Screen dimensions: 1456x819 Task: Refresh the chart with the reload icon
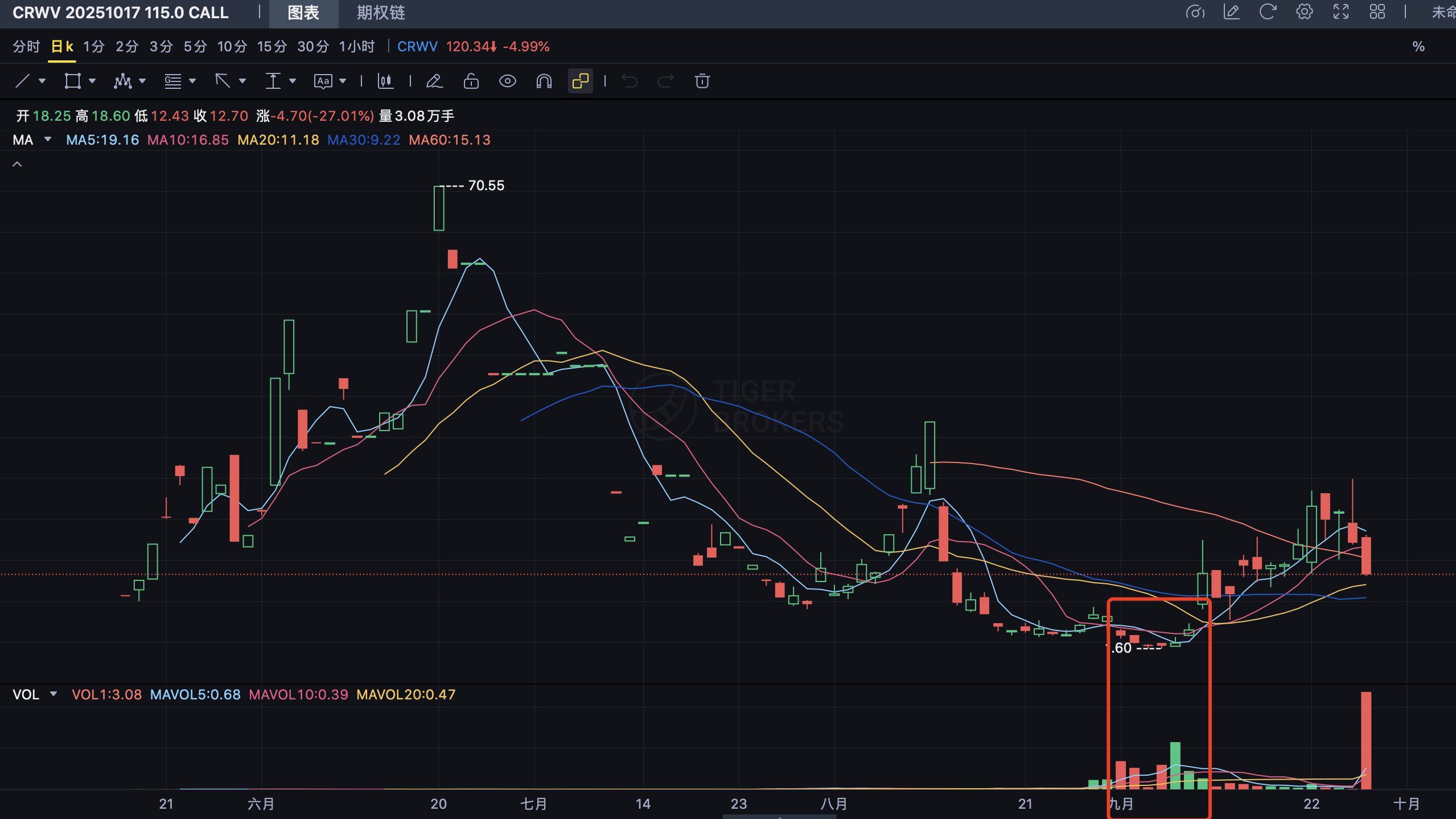tap(1268, 12)
